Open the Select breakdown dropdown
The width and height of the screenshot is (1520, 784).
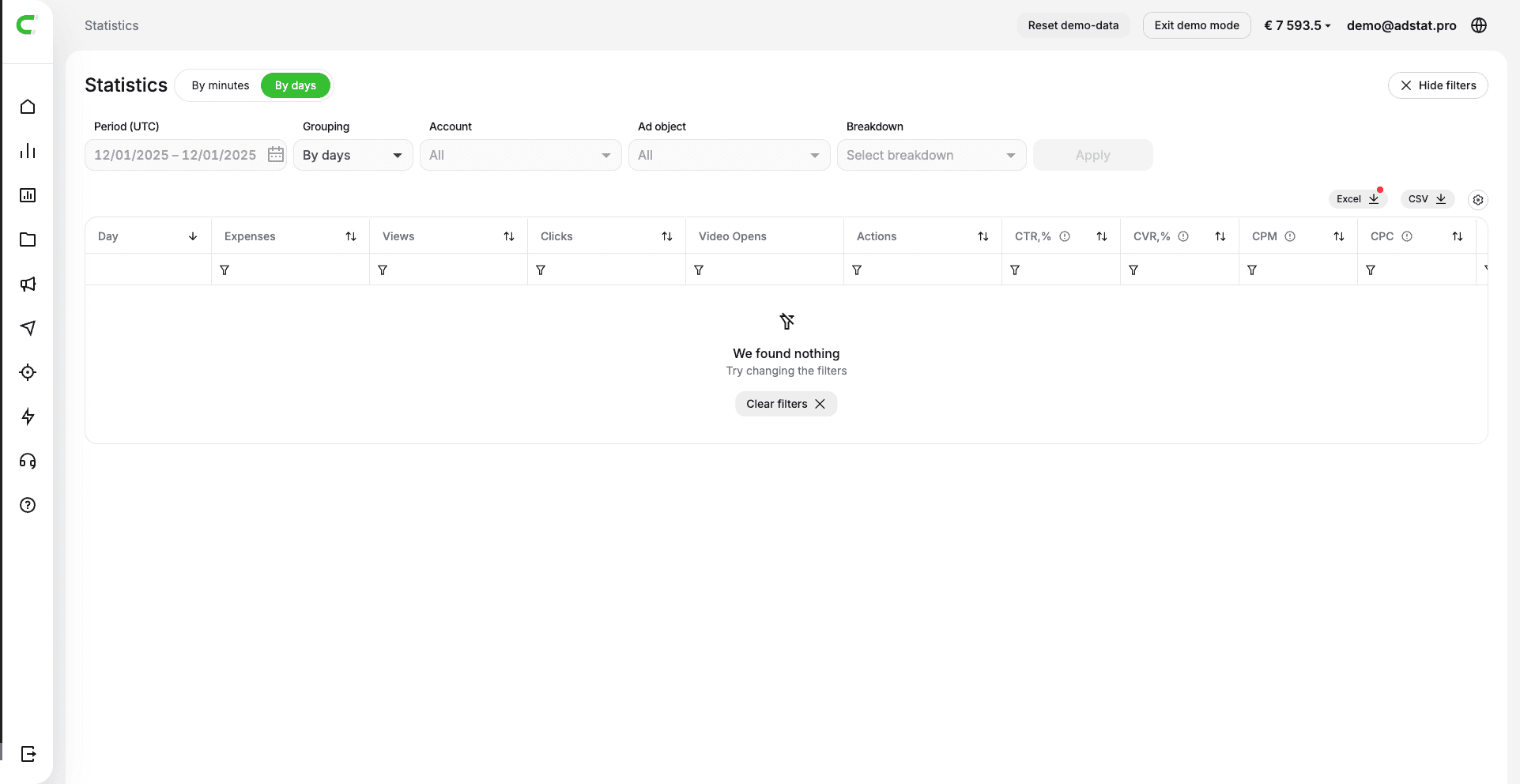pyautogui.click(x=931, y=155)
